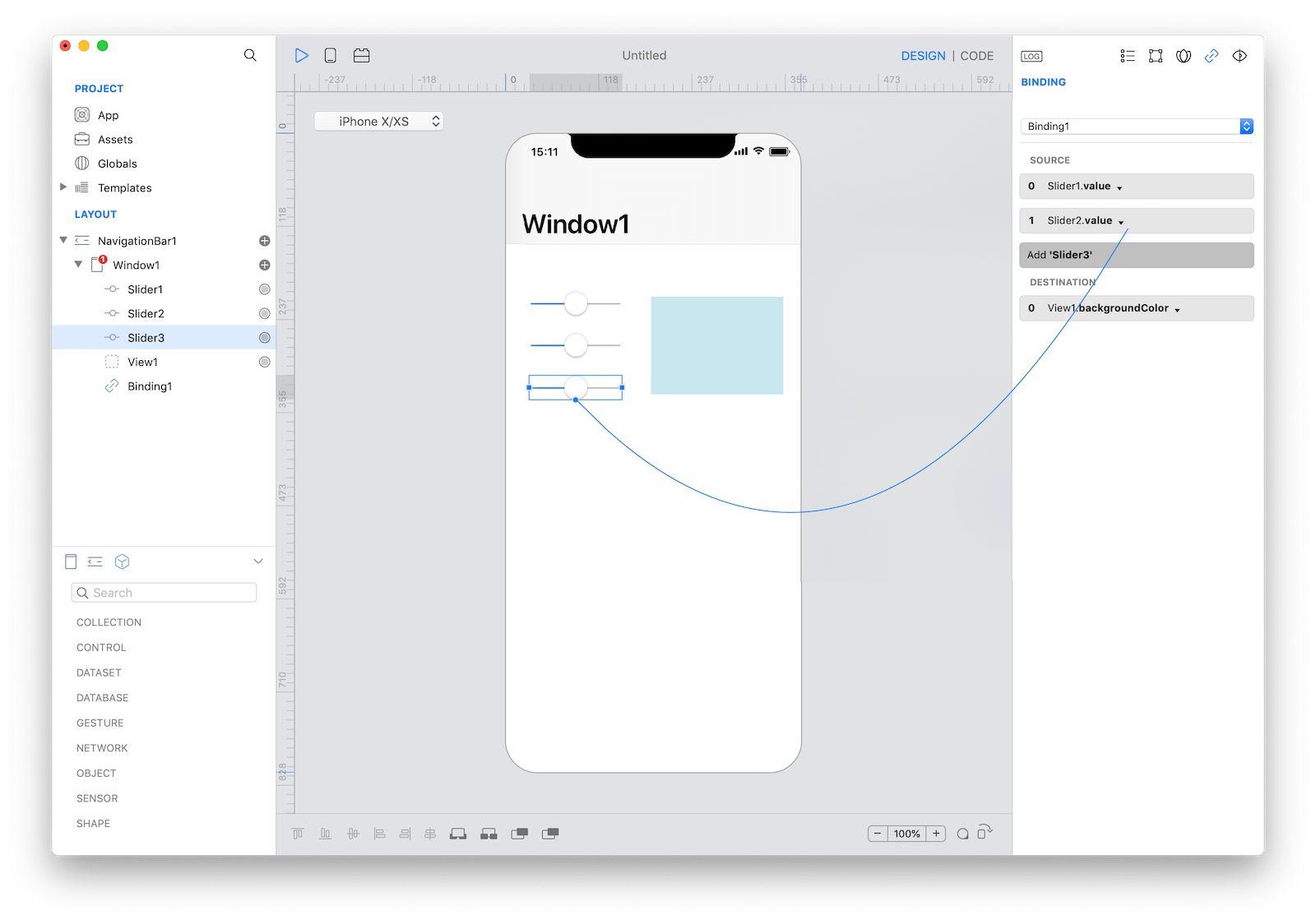Collapse the NavigationBar1 tree node

pyautogui.click(x=63, y=240)
